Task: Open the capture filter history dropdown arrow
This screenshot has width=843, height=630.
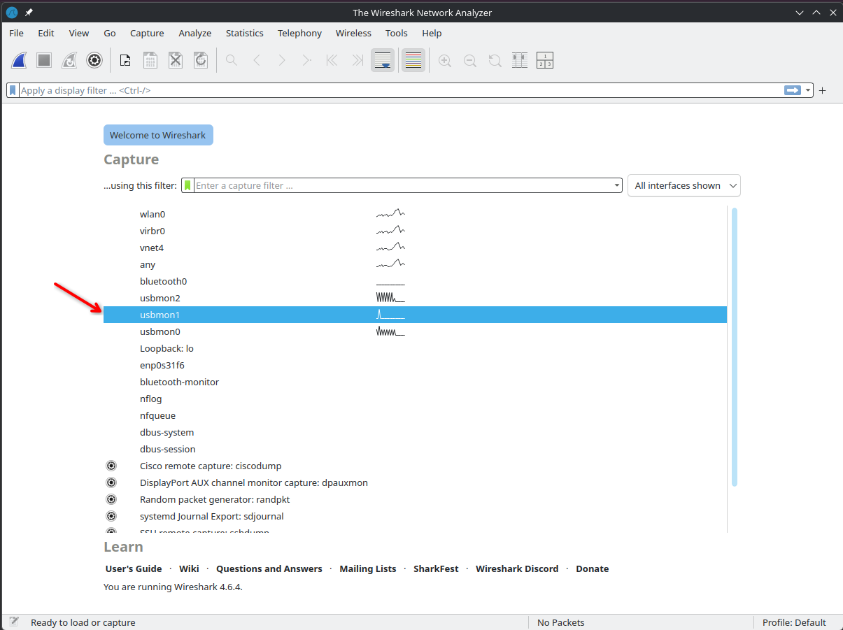Action: 617,186
